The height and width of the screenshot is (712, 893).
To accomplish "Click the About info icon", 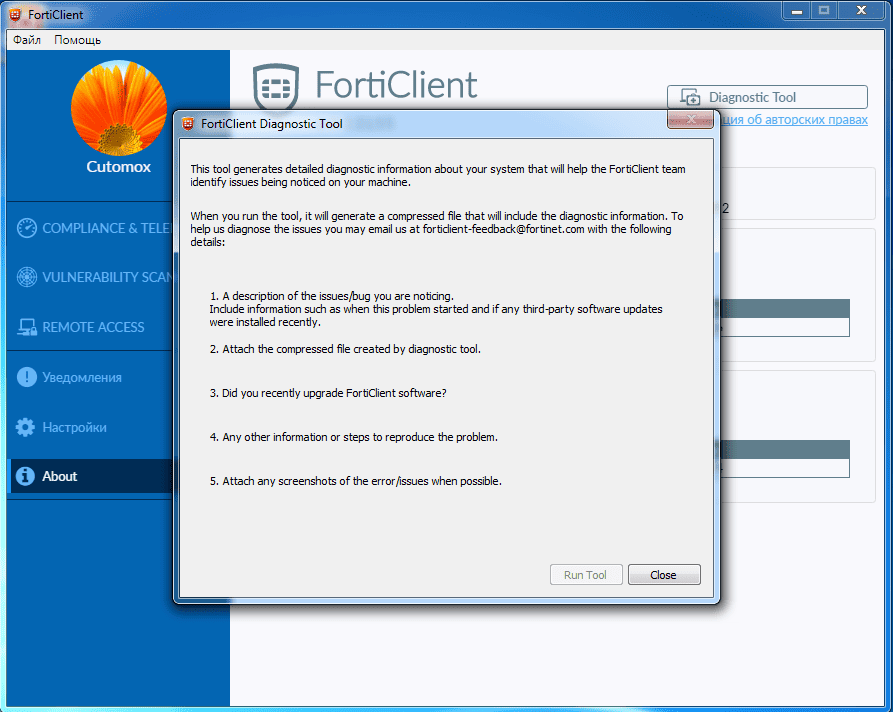I will 25,476.
